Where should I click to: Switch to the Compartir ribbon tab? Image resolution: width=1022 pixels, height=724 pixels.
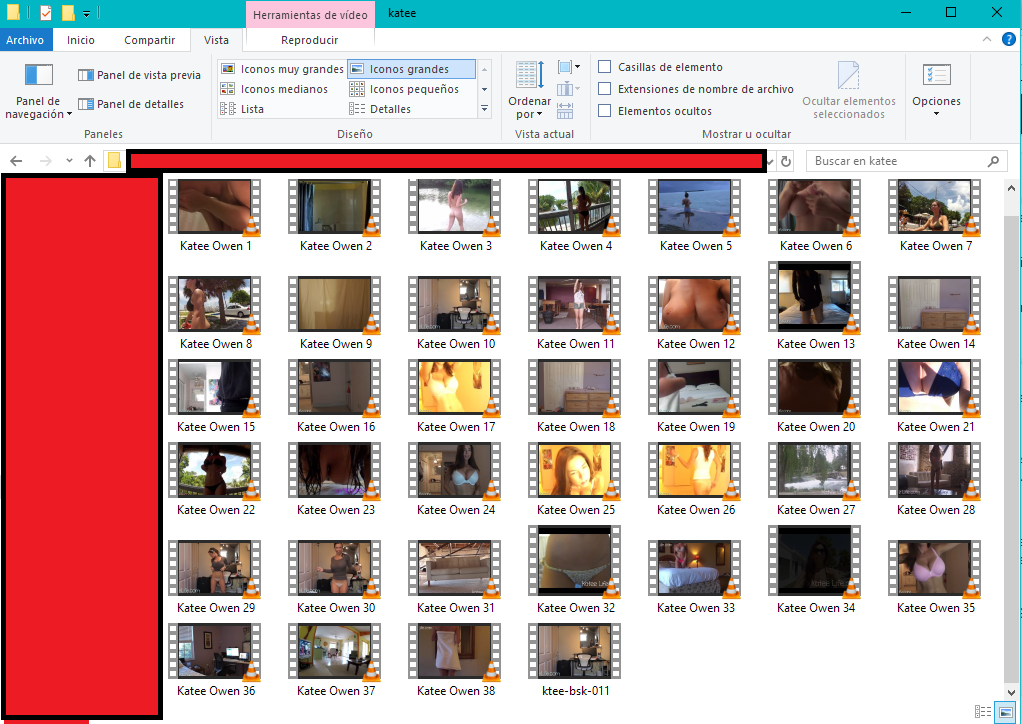point(149,40)
